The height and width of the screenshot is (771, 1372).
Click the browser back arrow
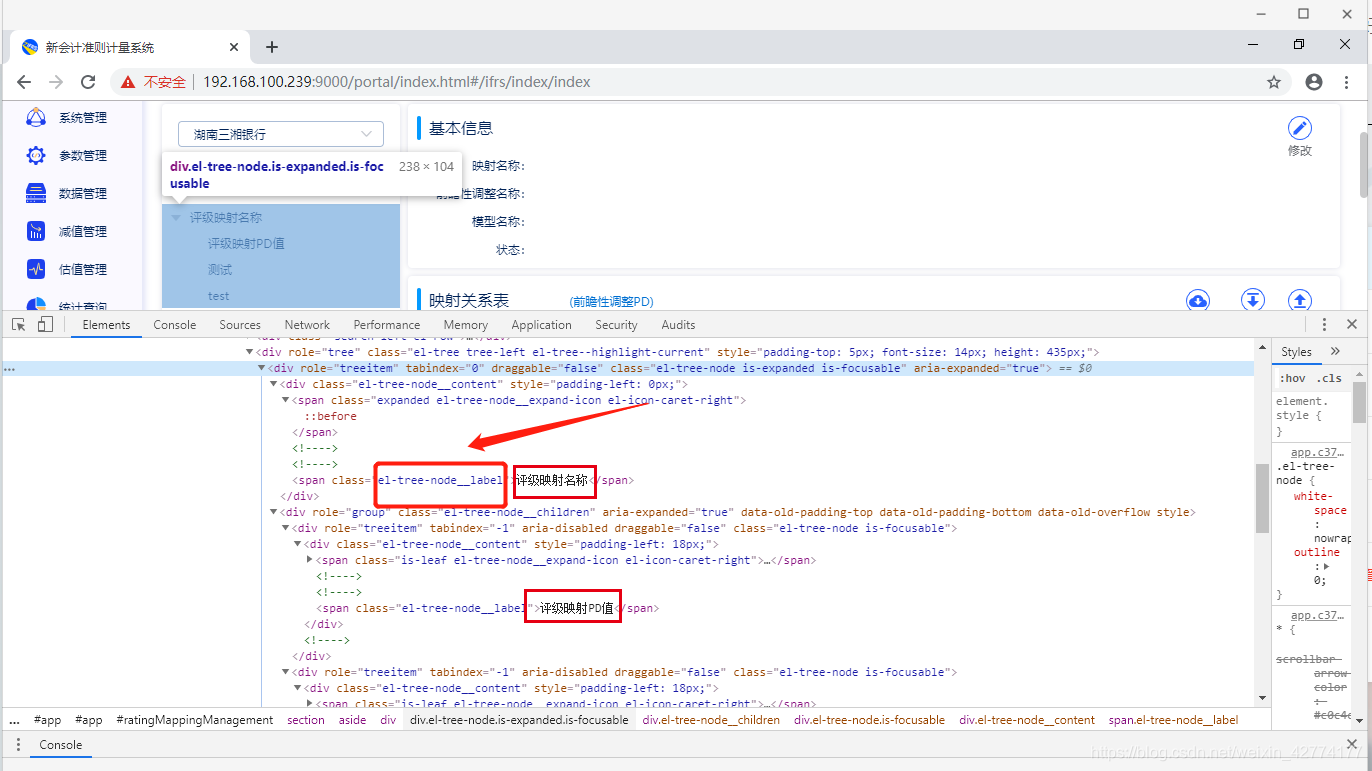click(24, 82)
